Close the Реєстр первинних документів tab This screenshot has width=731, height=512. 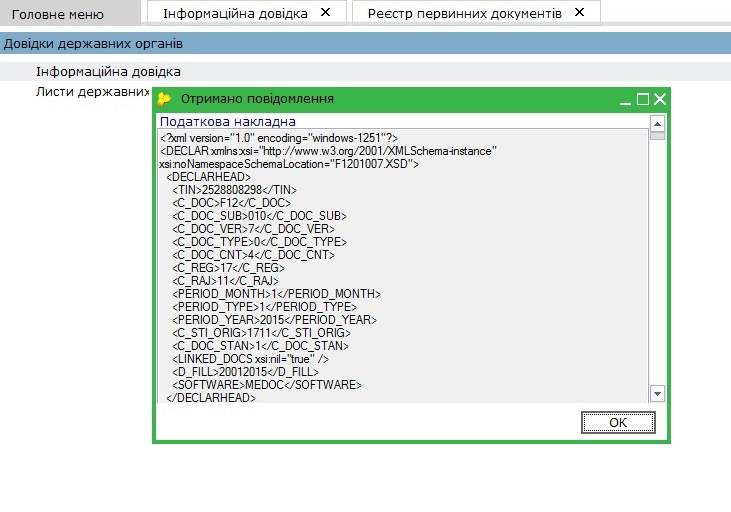coord(579,13)
